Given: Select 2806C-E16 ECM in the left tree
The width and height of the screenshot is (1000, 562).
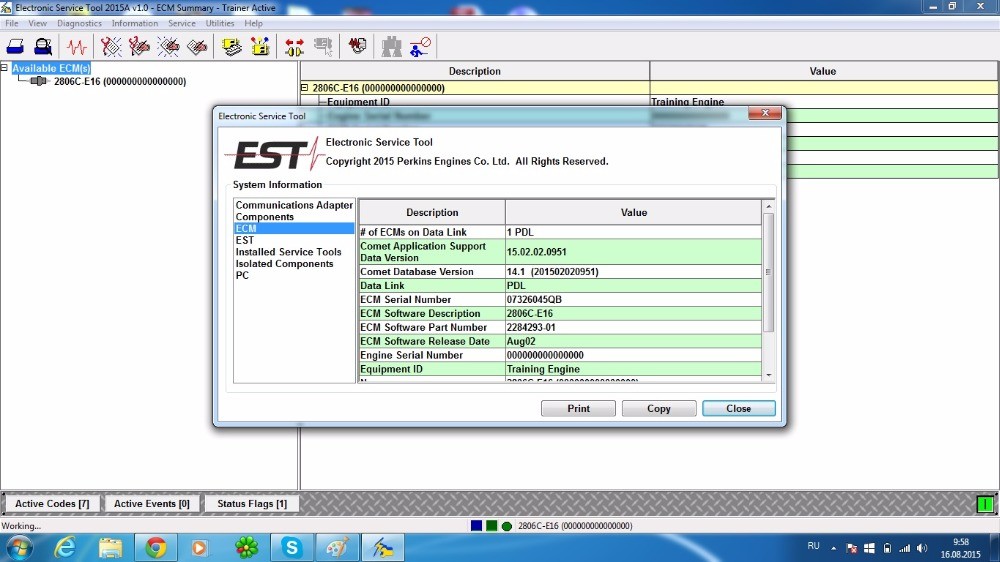Looking at the screenshot, I should (120, 82).
